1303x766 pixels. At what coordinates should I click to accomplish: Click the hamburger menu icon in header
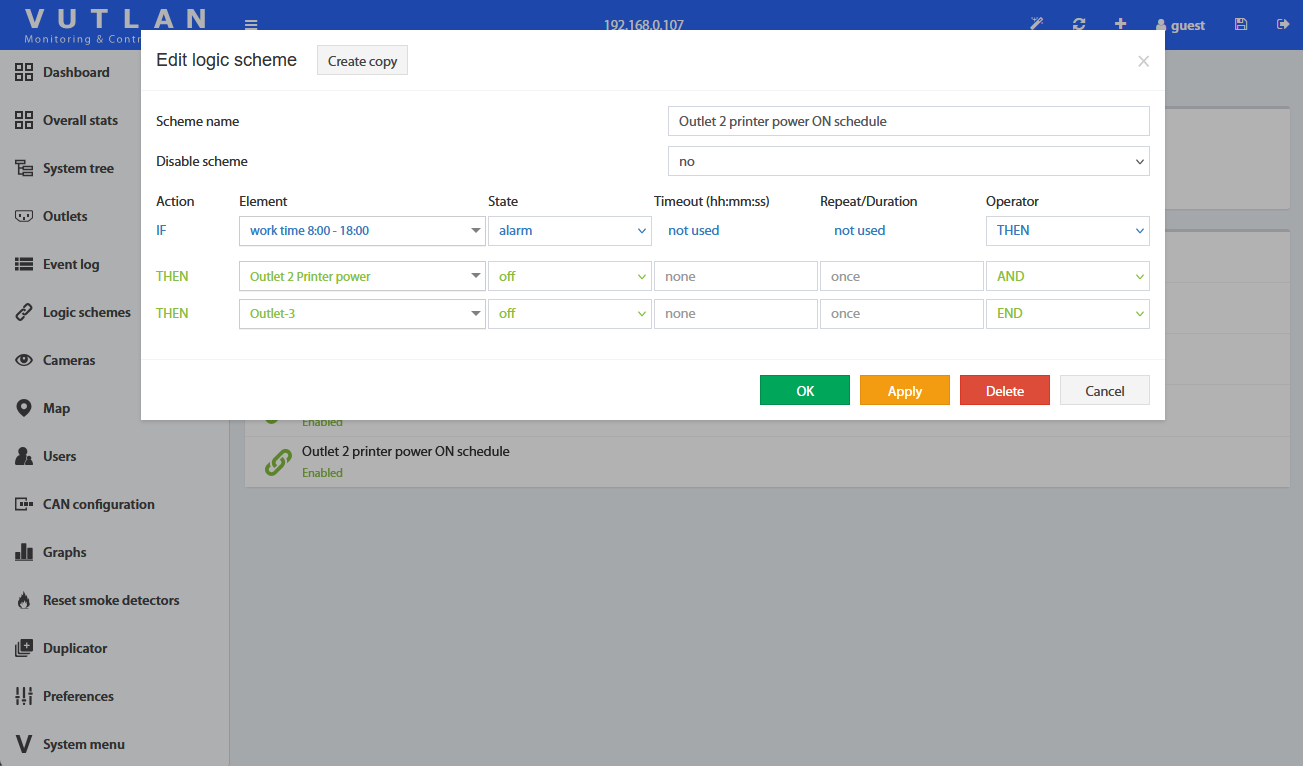[251, 25]
